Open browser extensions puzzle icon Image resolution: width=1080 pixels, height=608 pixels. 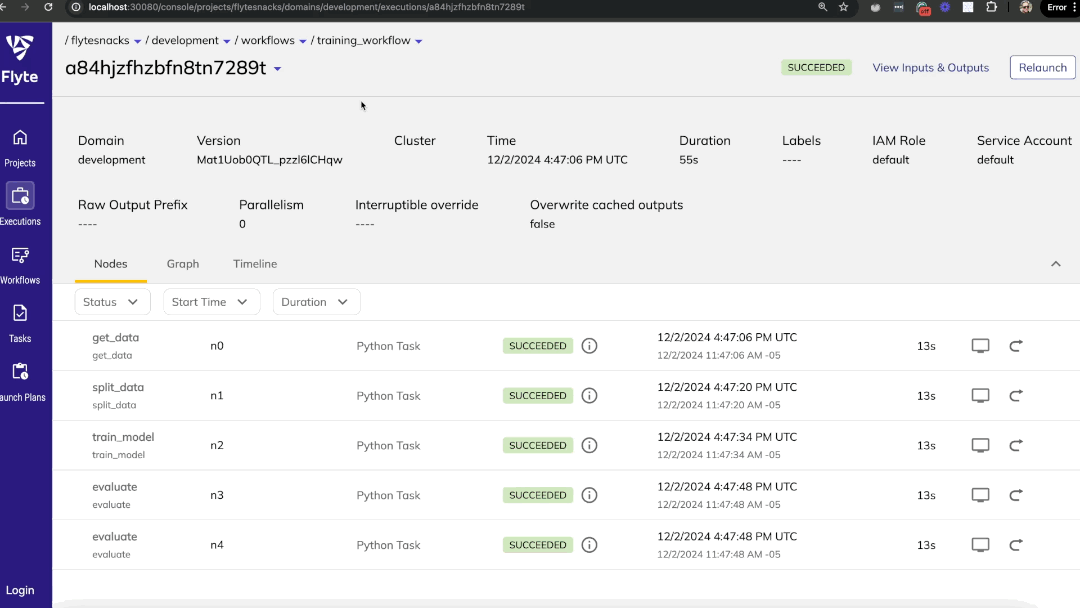point(991,7)
